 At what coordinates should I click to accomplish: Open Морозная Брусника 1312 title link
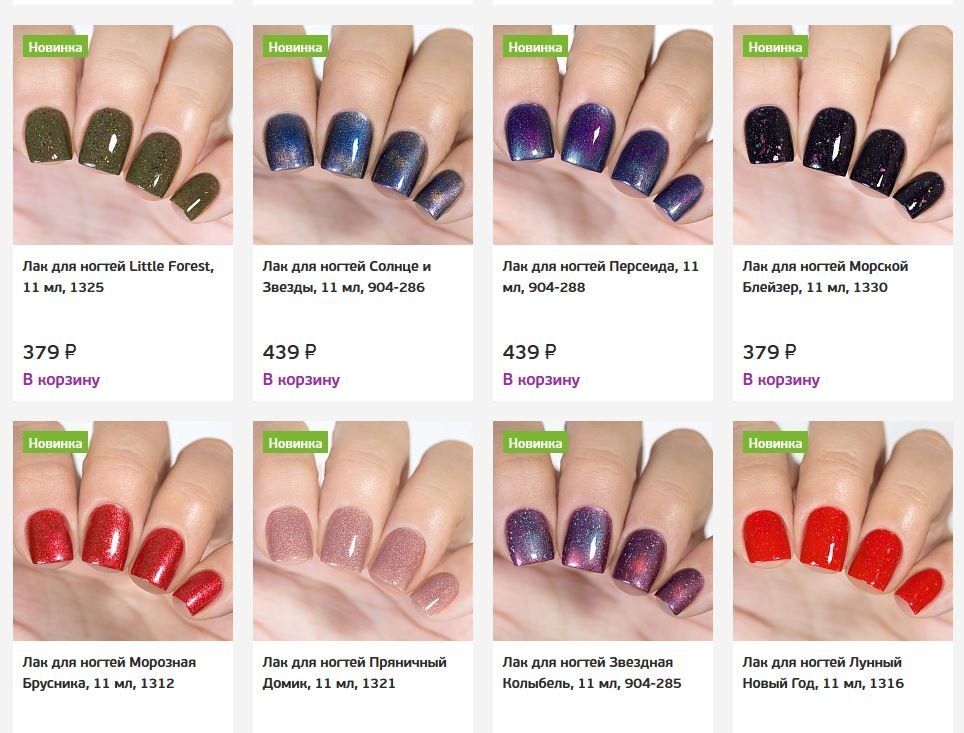109,673
